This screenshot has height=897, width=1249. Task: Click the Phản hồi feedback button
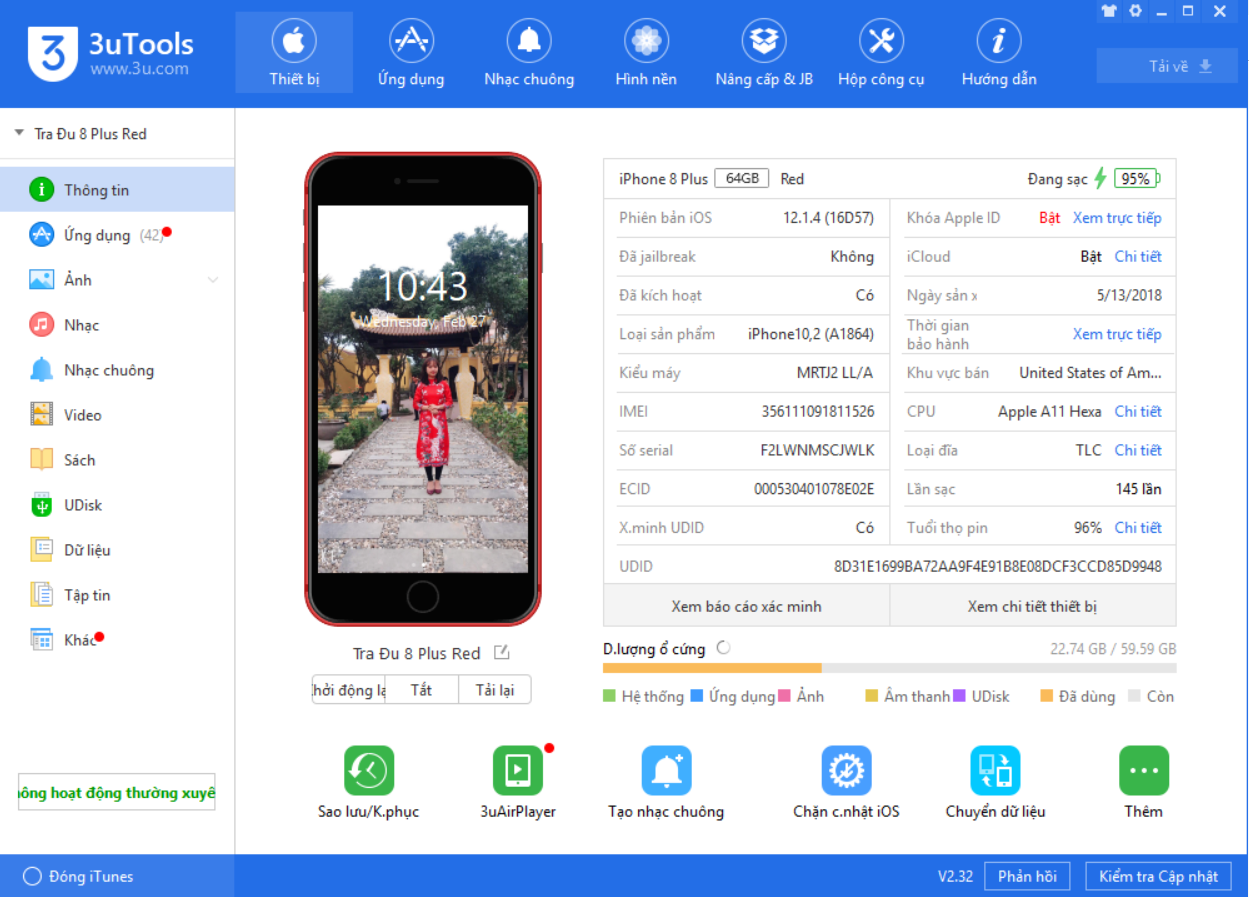(x=1027, y=876)
